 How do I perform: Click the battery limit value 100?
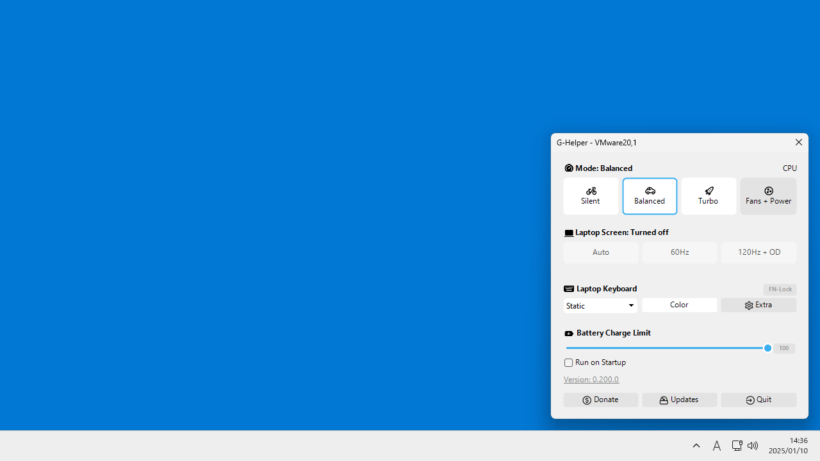[x=783, y=348]
